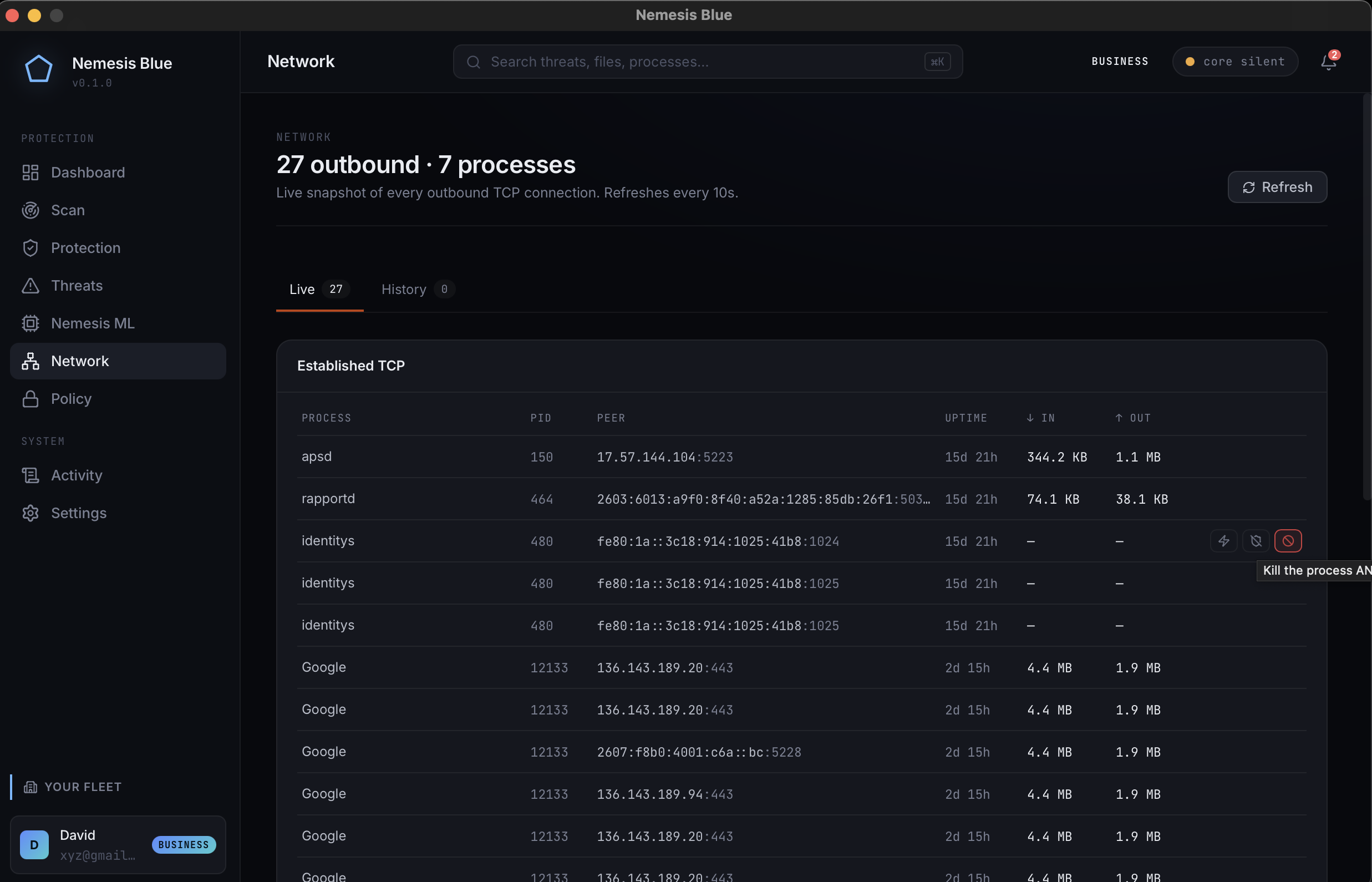Click the v0.1.0 version label
Screen dimensions: 1372x882
(92, 83)
